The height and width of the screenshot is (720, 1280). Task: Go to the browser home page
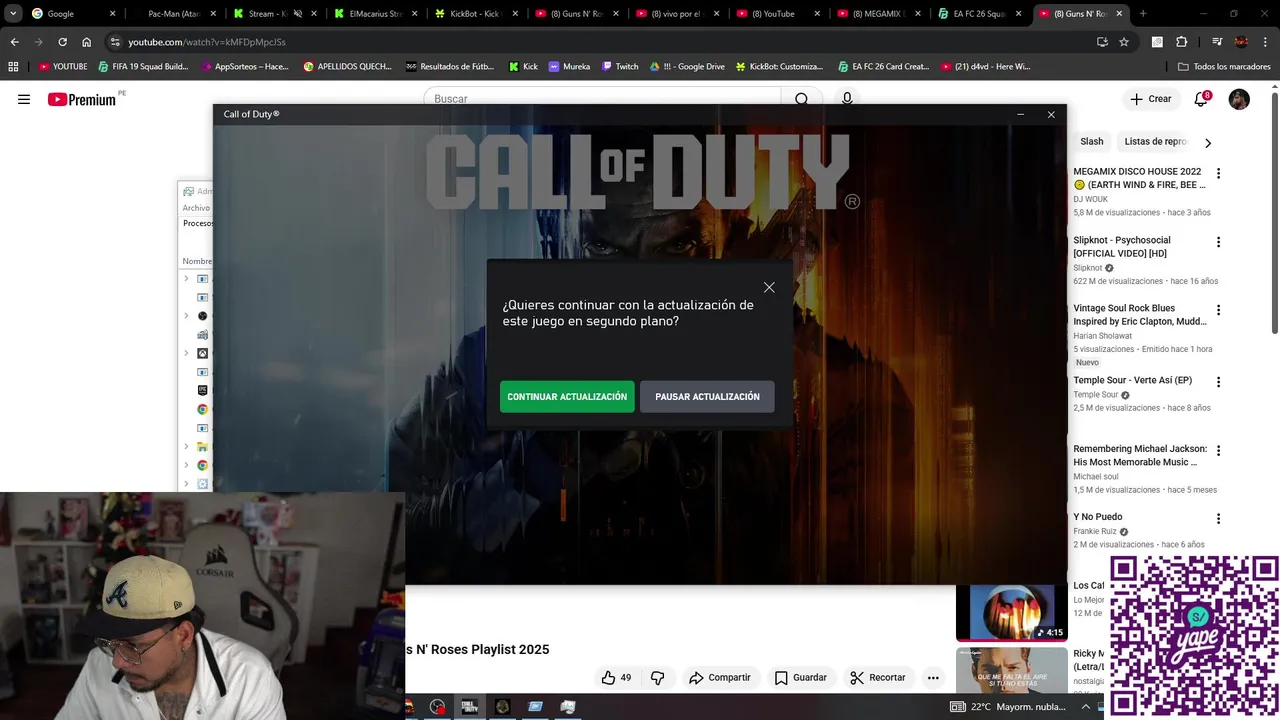click(x=86, y=42)
